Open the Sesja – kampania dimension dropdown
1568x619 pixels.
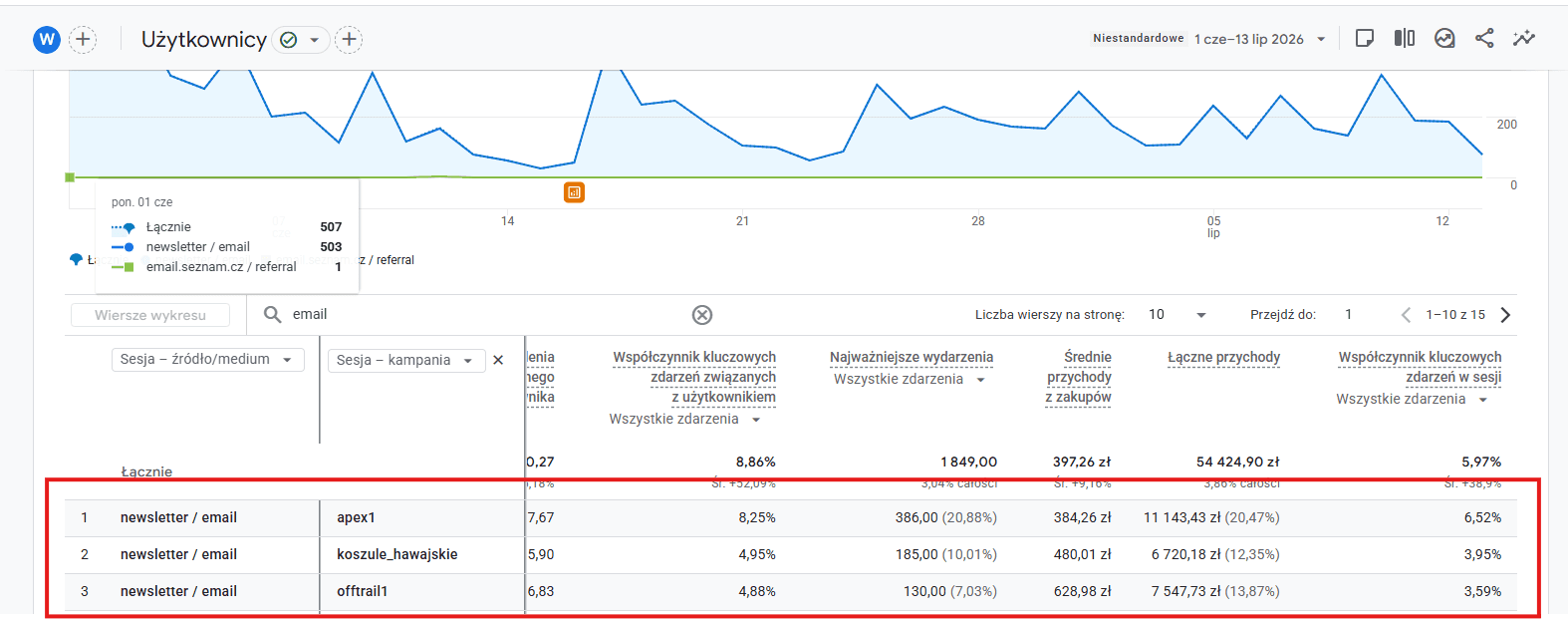(x=406, y=360)
